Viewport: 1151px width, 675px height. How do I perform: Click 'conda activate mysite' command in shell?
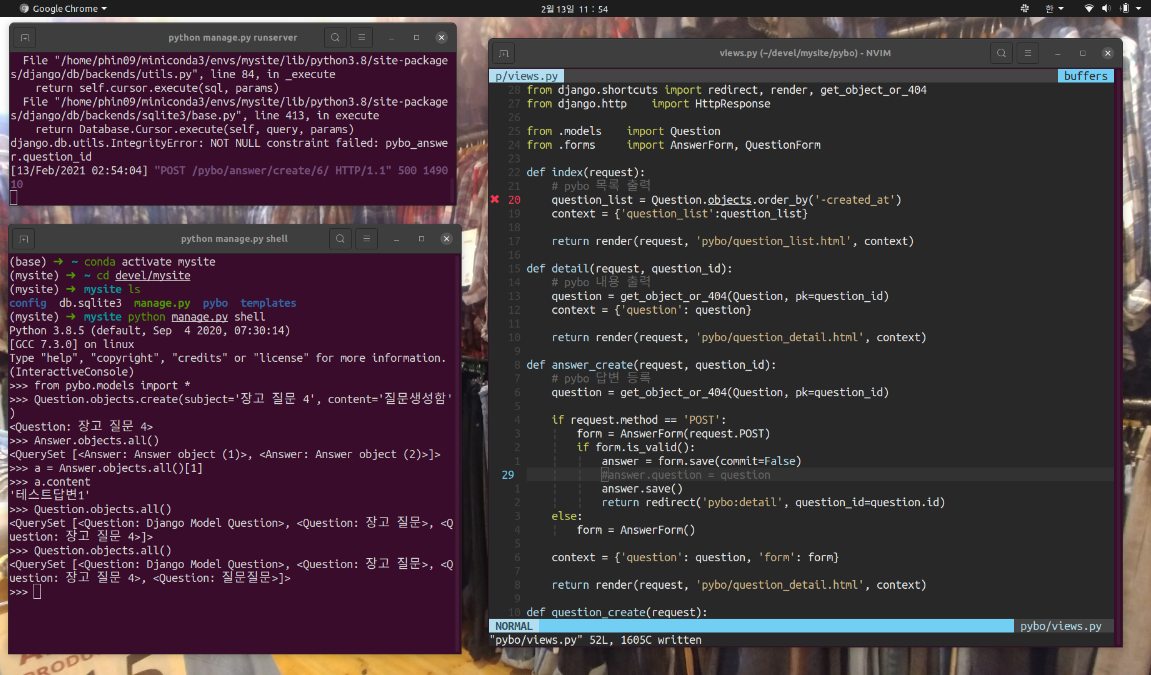(149, 261)
